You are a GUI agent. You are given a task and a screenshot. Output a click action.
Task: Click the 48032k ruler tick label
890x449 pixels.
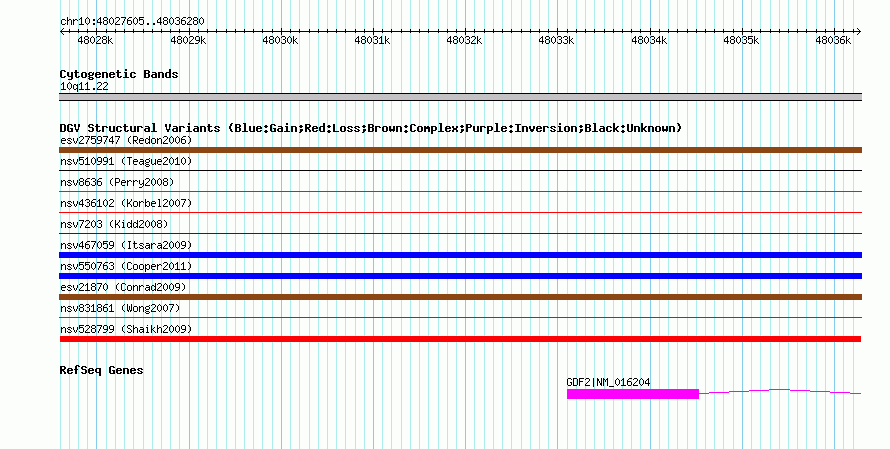[464, 40]
